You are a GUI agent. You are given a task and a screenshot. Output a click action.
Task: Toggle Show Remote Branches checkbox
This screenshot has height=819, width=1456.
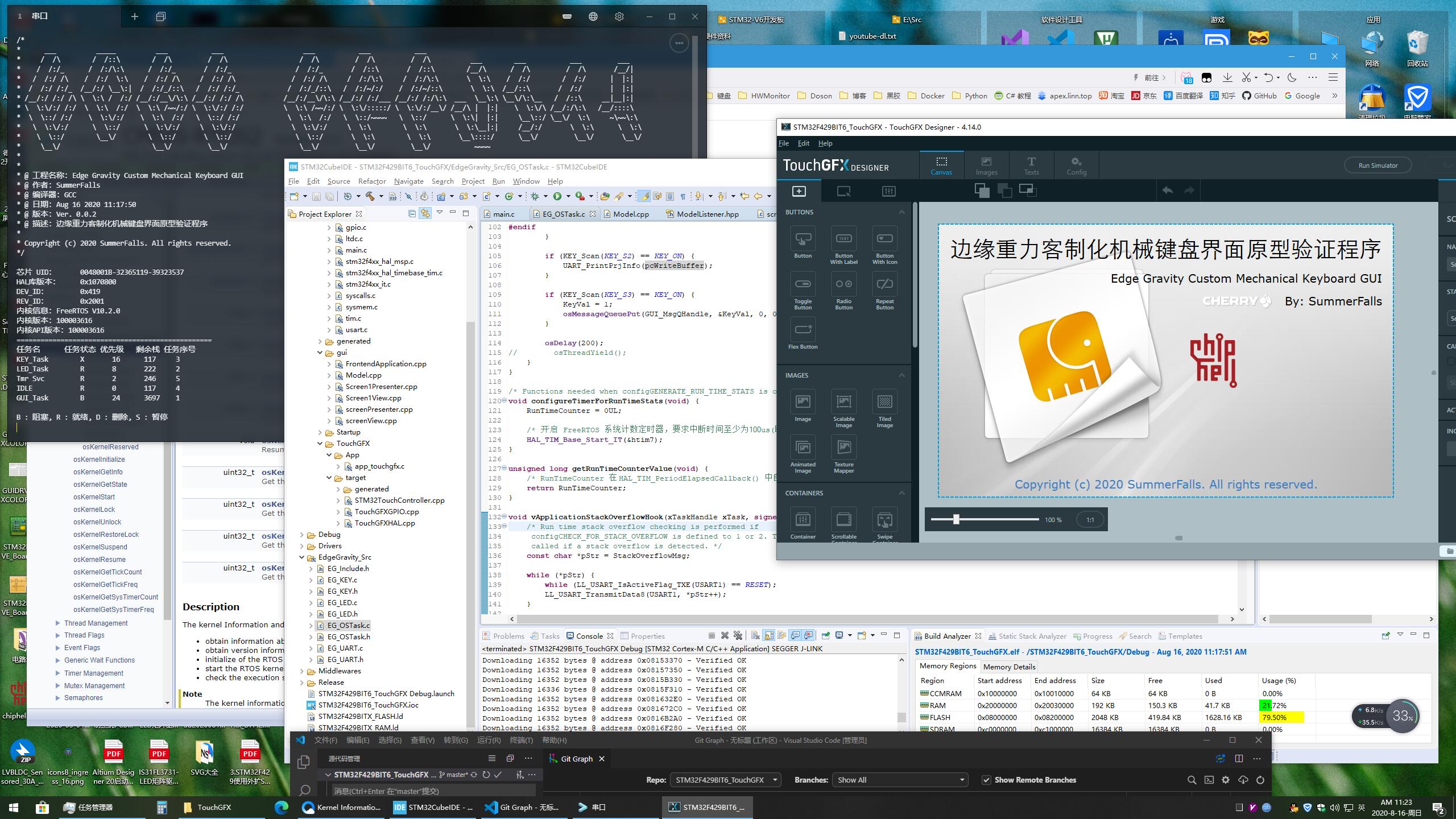tap(986, 780)
